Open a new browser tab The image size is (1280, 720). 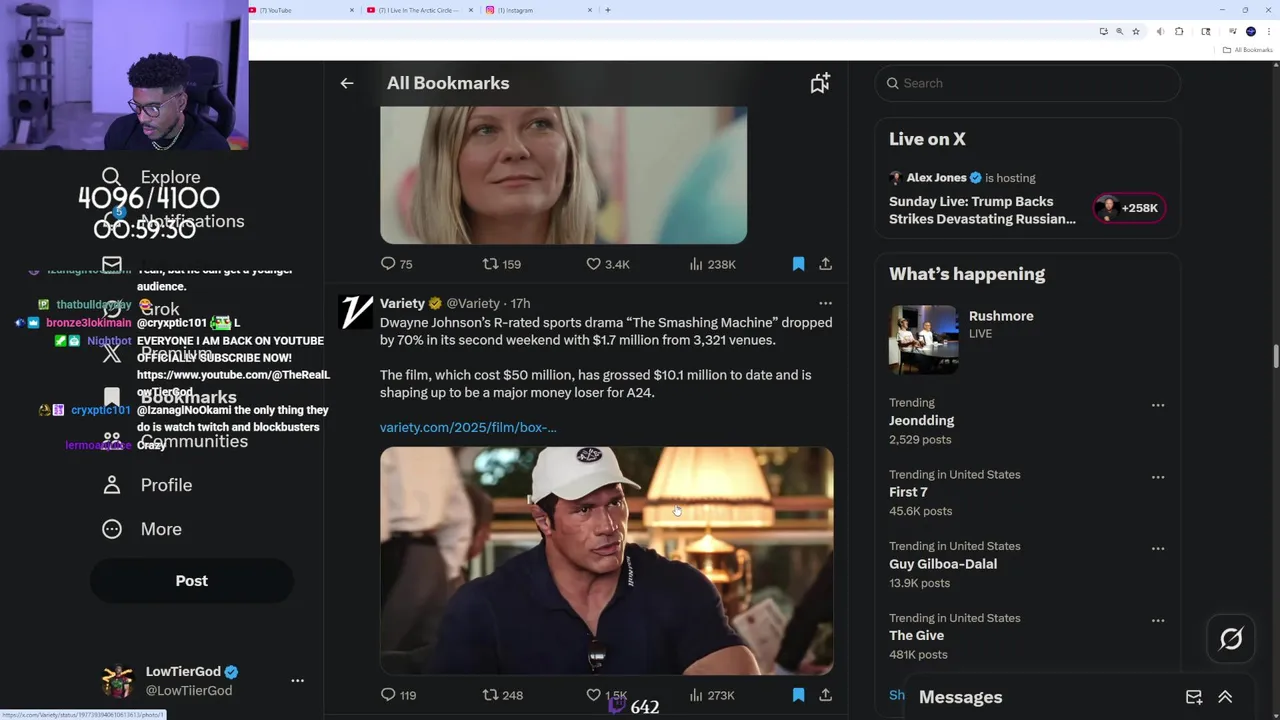point(608,10)
